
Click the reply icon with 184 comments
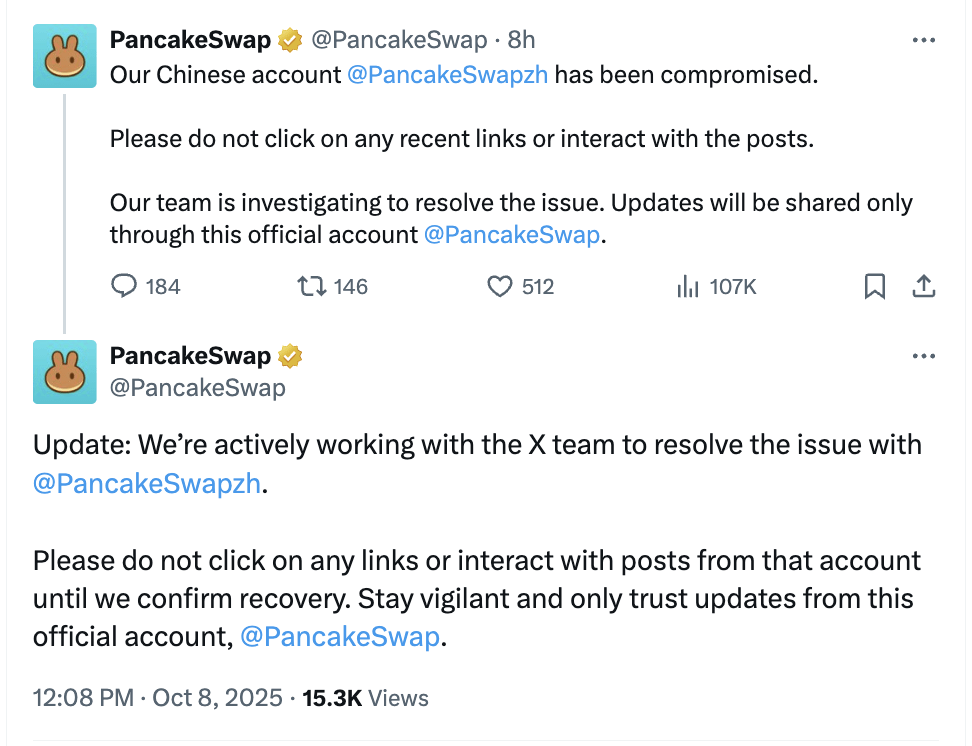[124, 287]
